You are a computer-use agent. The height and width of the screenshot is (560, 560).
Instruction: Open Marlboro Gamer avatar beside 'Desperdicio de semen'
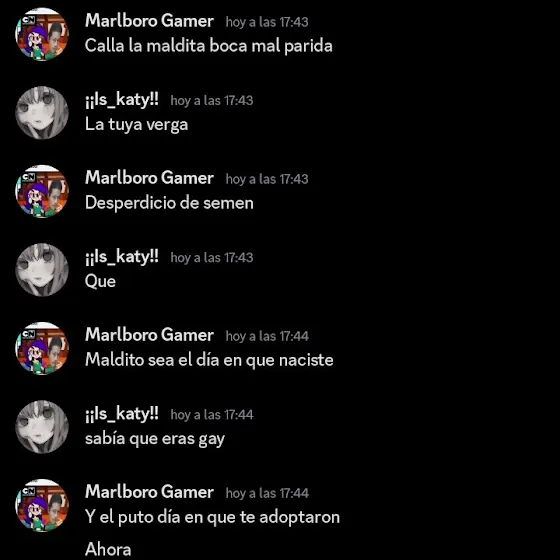point(42,191)
